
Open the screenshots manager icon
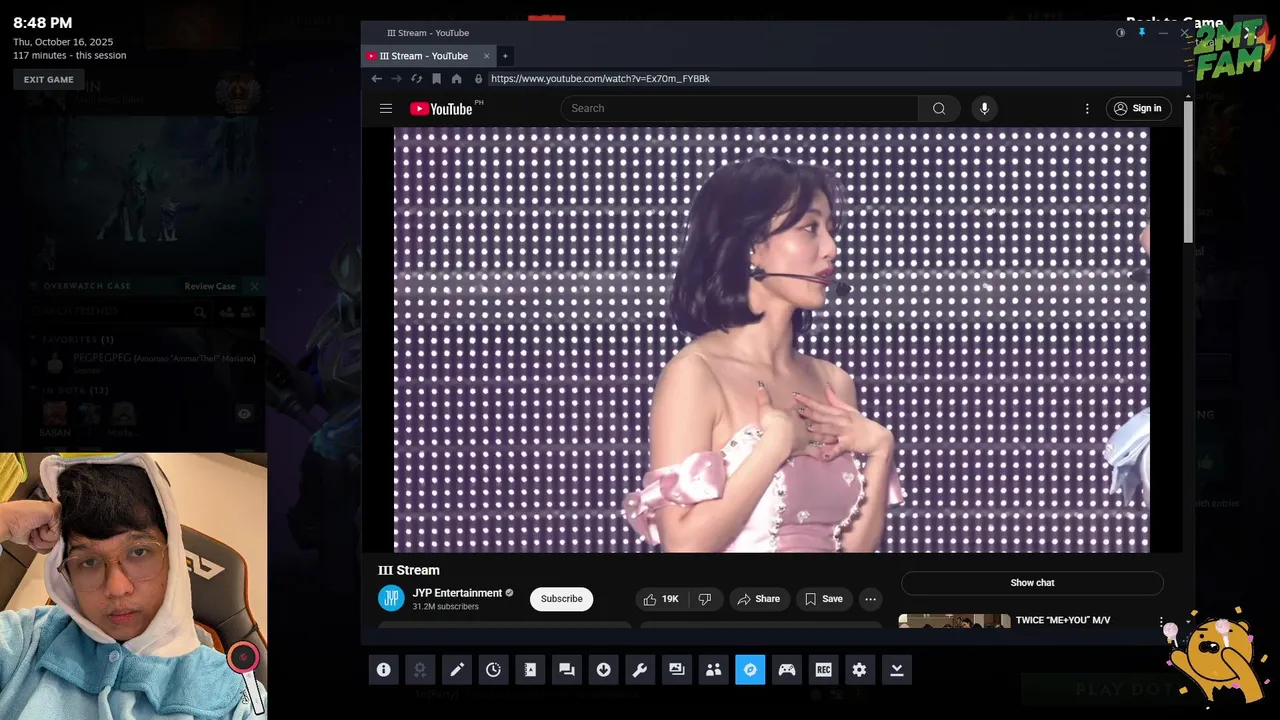(x=677, y=670)
